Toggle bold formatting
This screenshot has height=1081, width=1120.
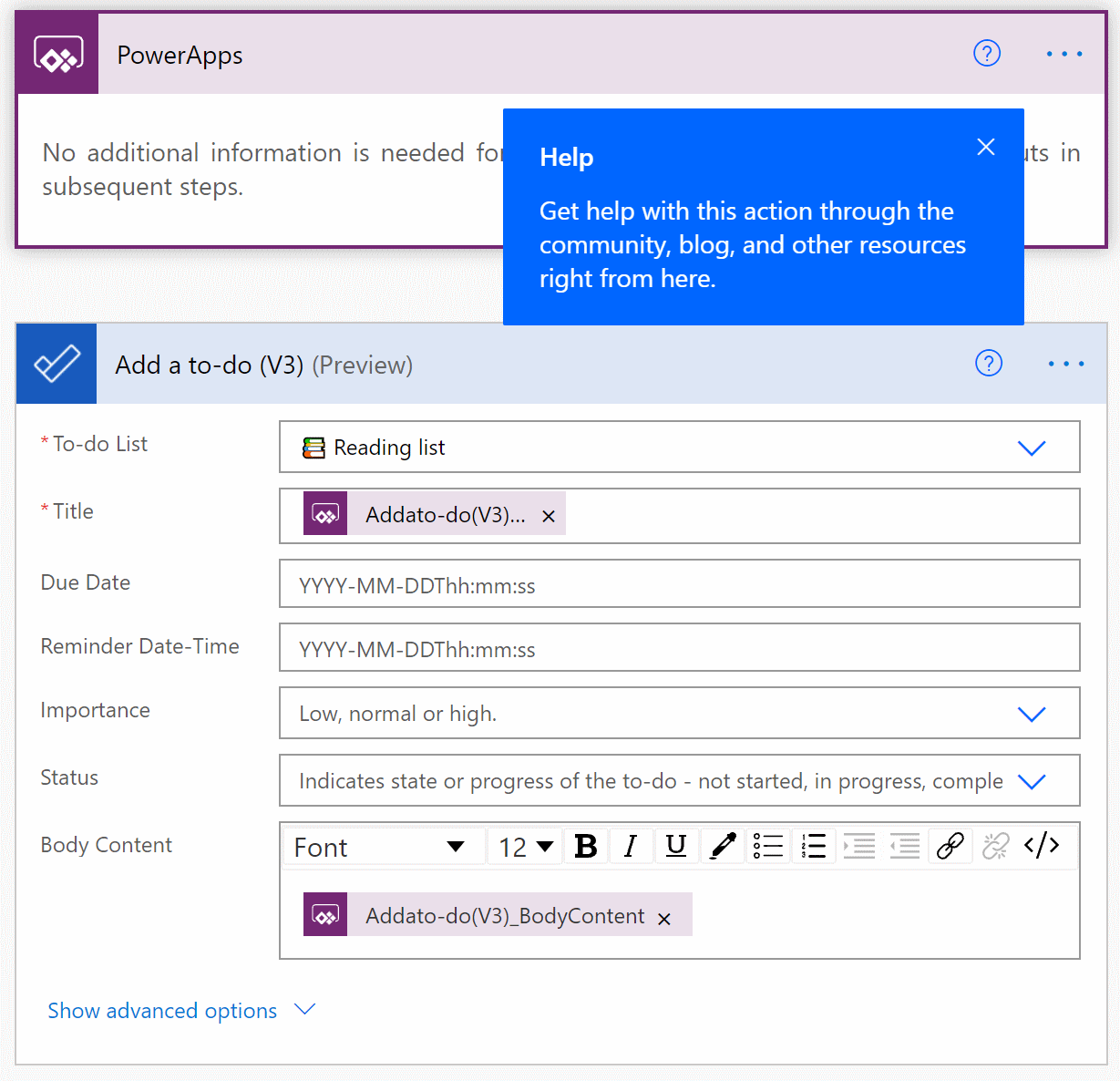[586, 846]
